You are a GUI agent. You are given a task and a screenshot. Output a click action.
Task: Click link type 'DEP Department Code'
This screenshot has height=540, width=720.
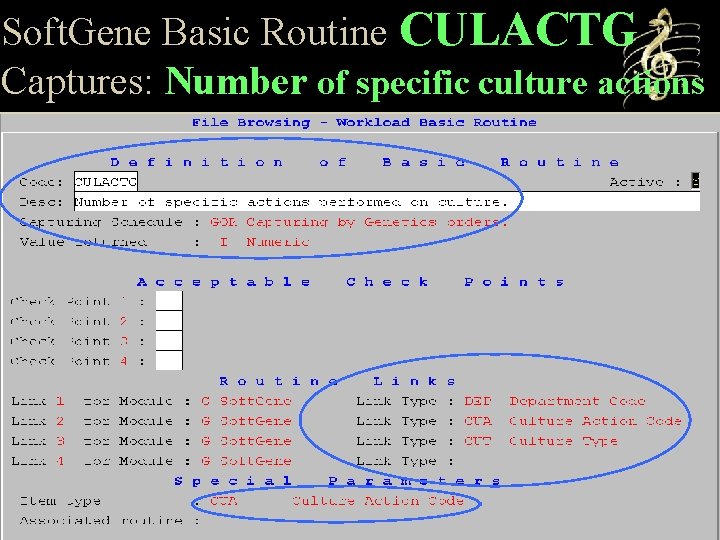tap(555, 401)
